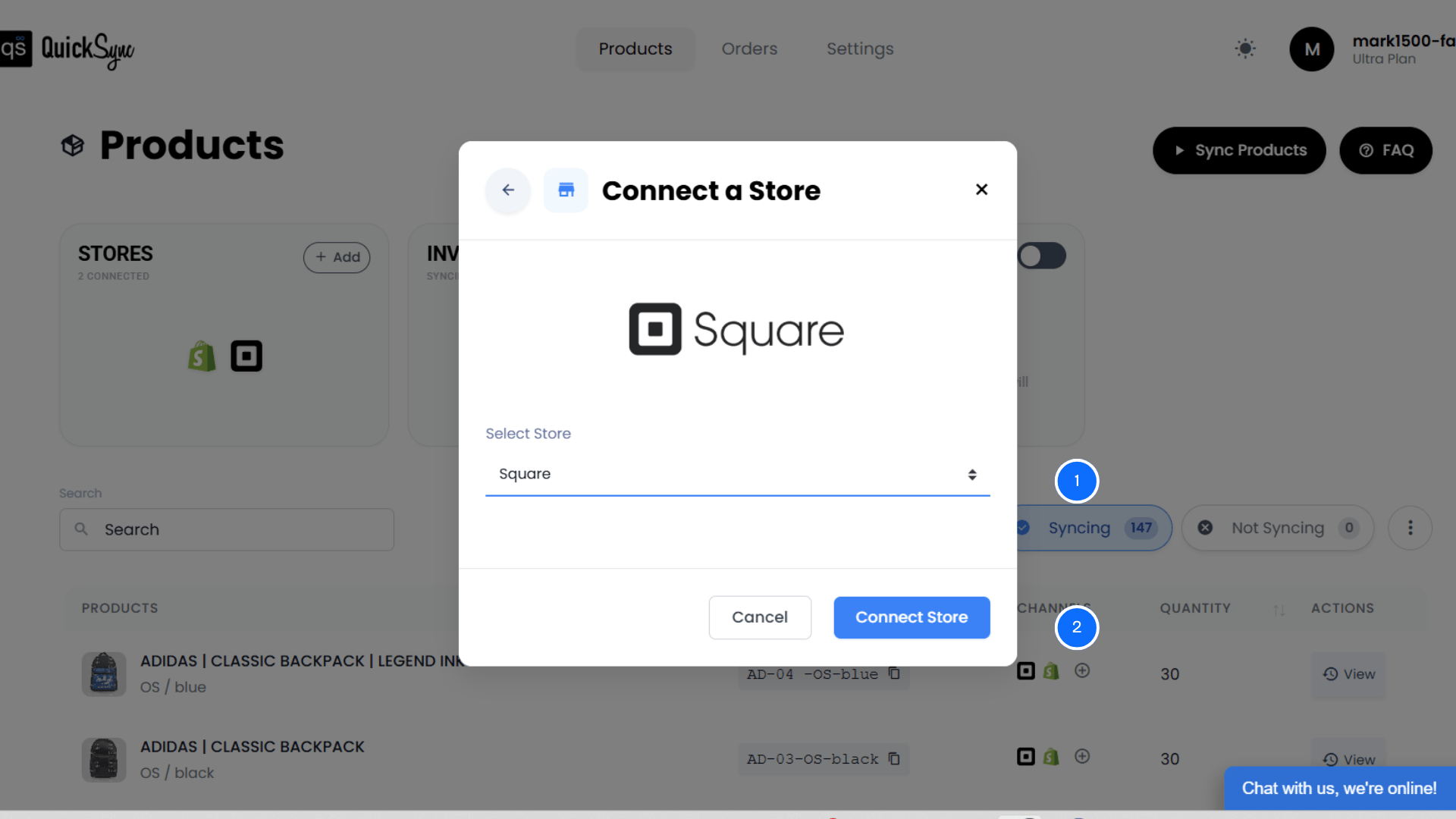Click the Connect Store button
1456x819 pixels.
(912, 617)
